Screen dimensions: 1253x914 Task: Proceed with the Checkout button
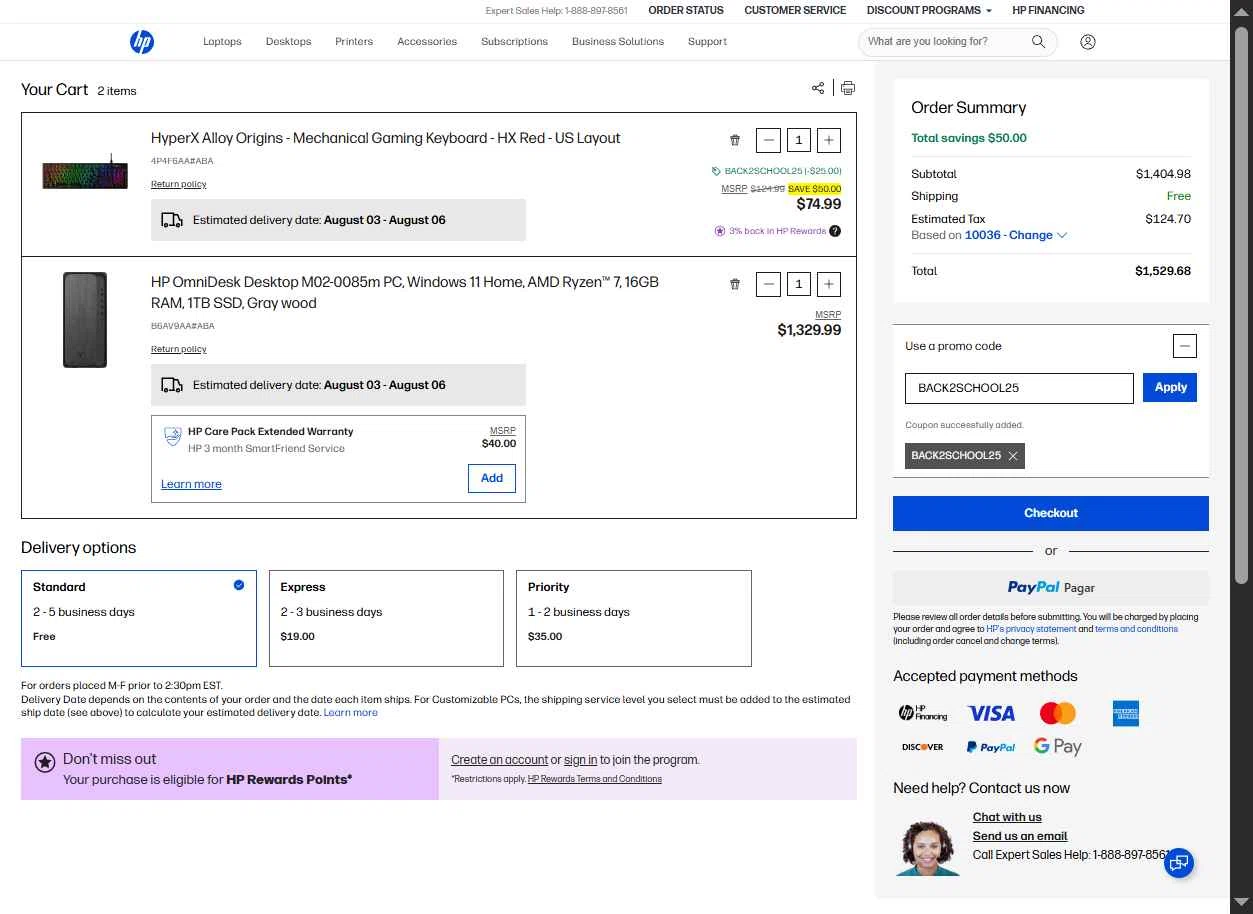[1051, 513]
